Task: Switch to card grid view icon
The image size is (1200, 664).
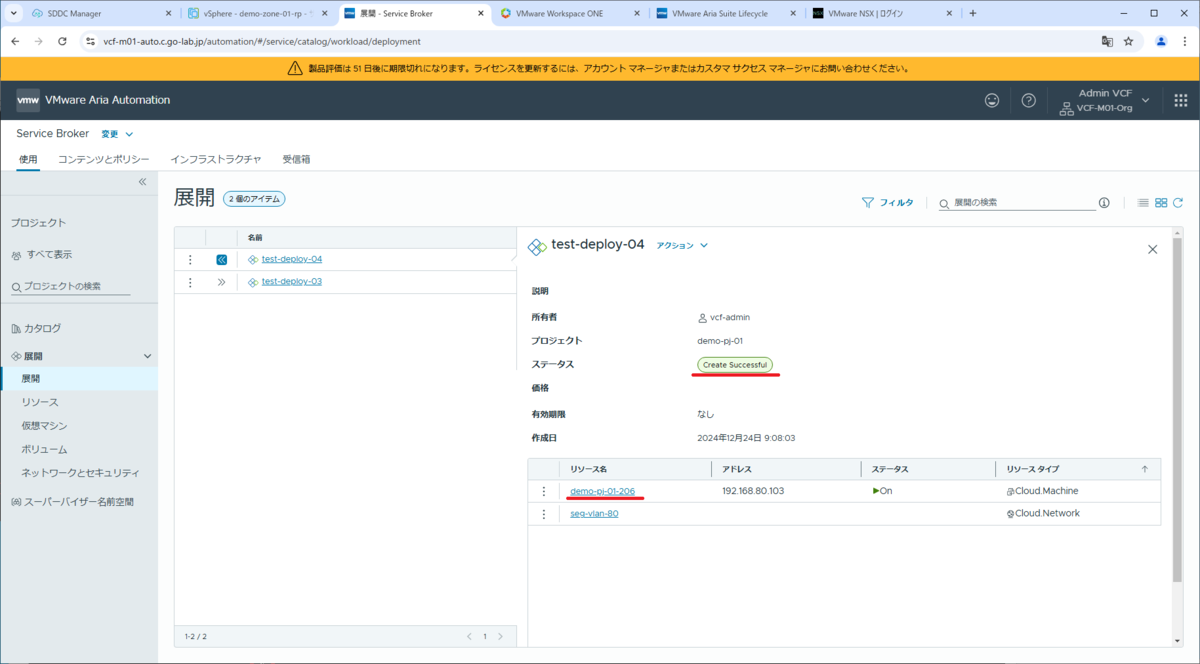Action: (1161, 202)
